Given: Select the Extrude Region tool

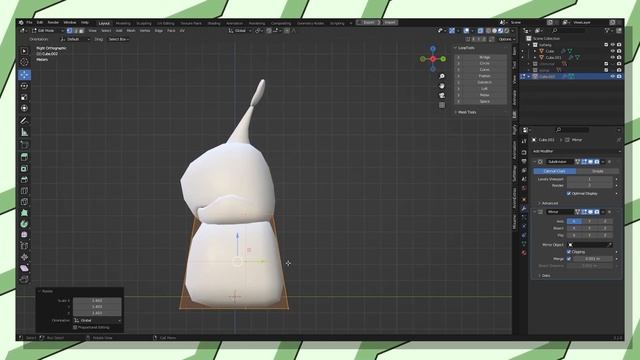Looking at the screenshot, I should pos(24,157).
